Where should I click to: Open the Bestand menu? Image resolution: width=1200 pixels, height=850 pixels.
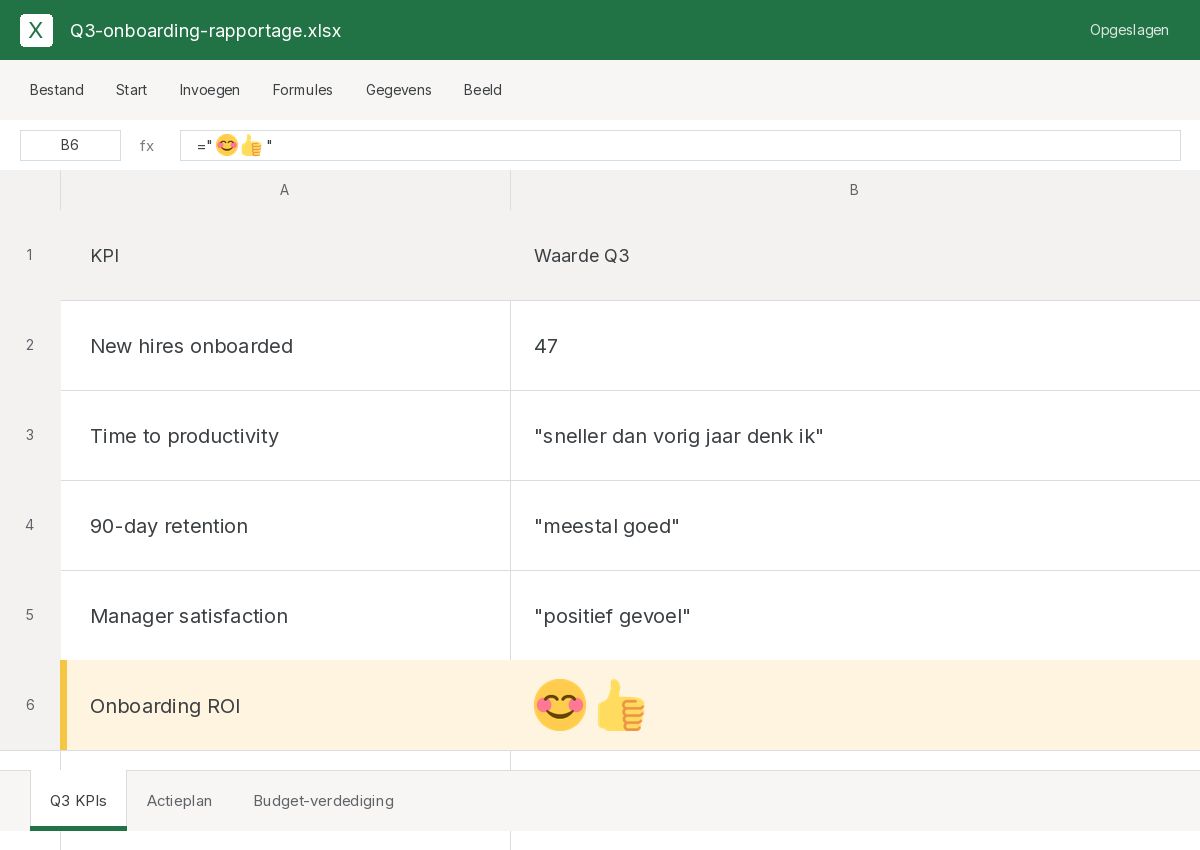[x=57, y=90]
